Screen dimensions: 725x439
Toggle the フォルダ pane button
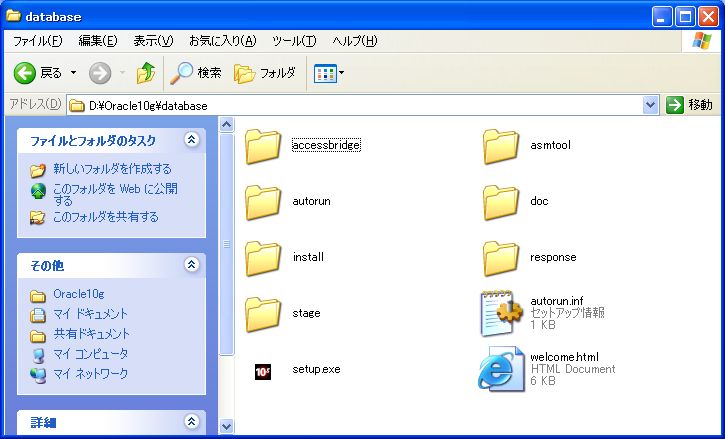265,73
